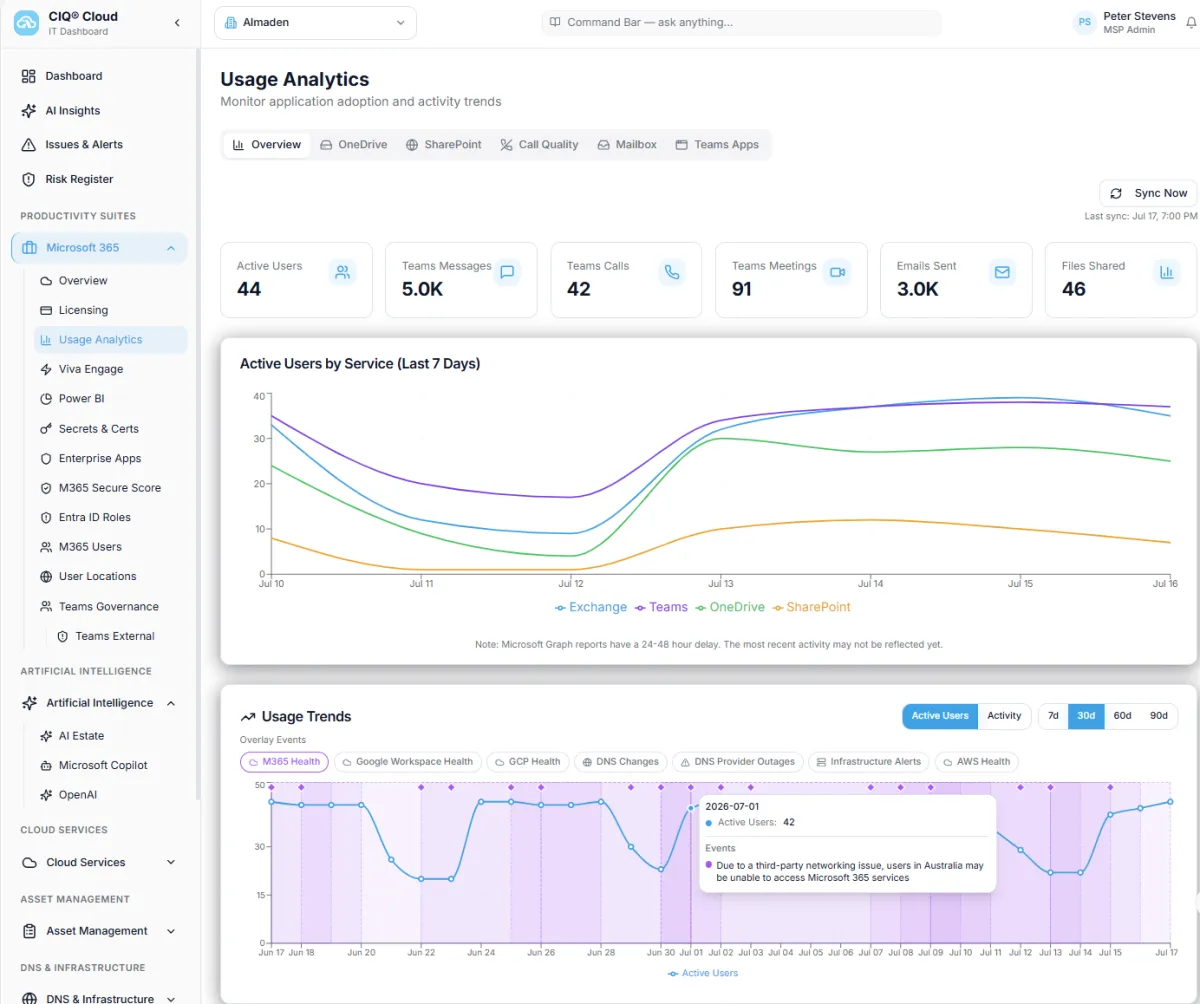The image size is (1200, 1004).
Task: Click the Active Users card icon
Action: (x=343, y=272)
